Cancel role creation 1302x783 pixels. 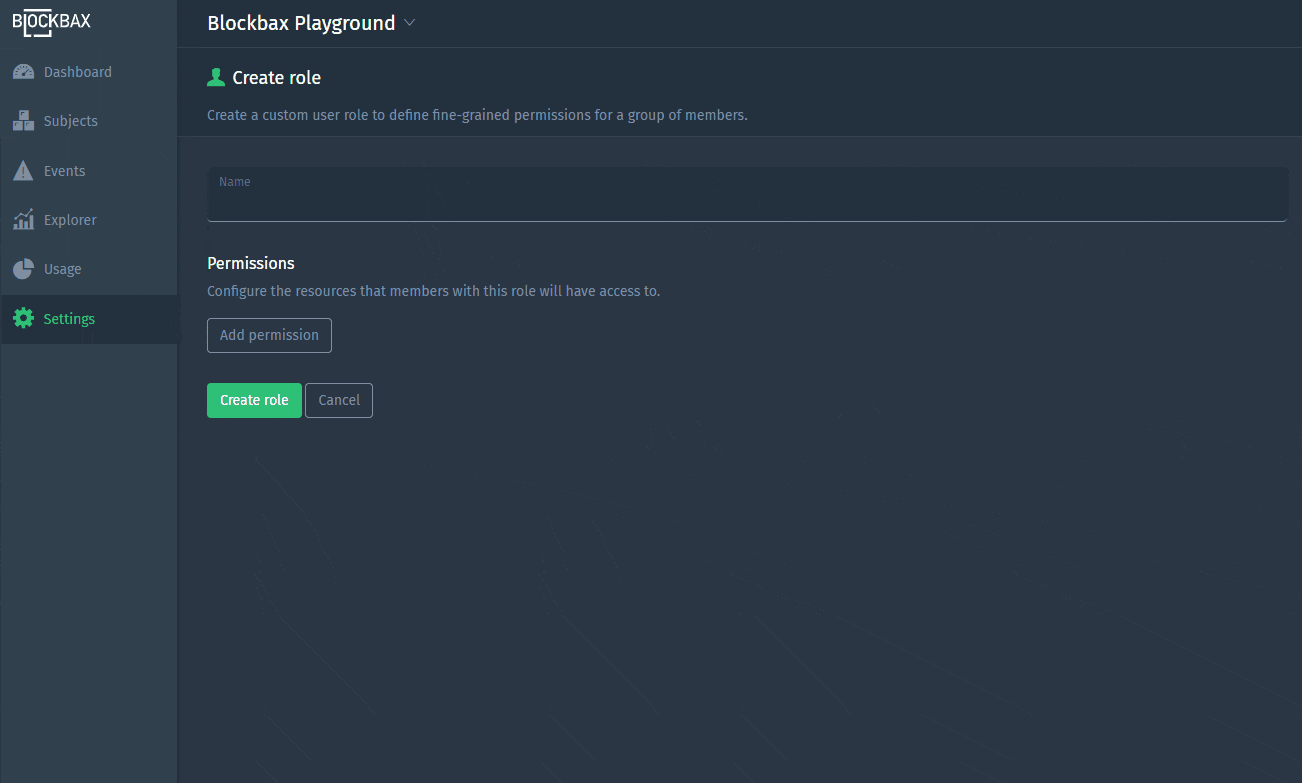(x=338, y=399)
